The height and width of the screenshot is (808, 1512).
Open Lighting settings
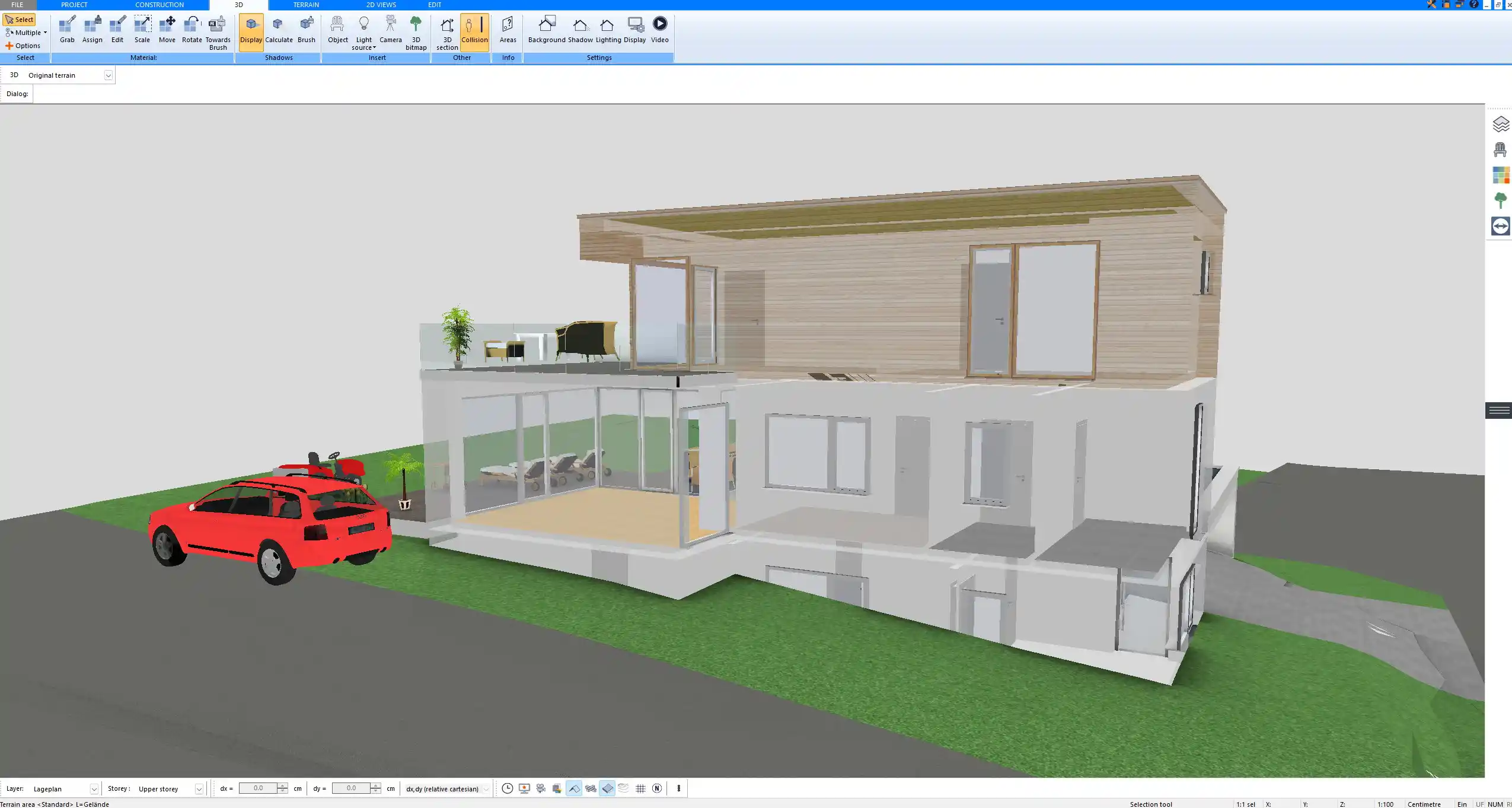point(606,28)
